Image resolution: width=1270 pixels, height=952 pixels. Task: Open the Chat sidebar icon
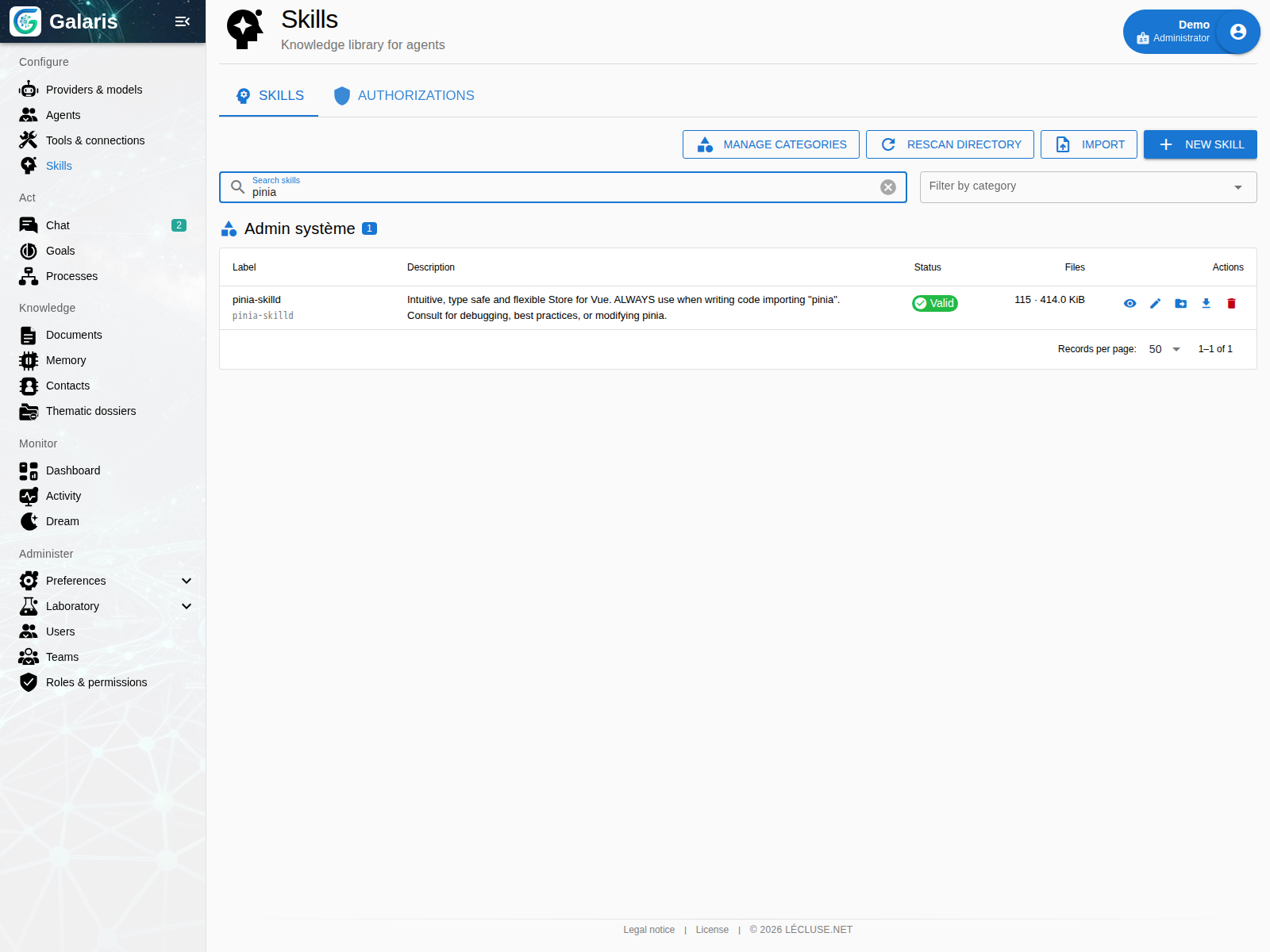click(x=29, y=225)
